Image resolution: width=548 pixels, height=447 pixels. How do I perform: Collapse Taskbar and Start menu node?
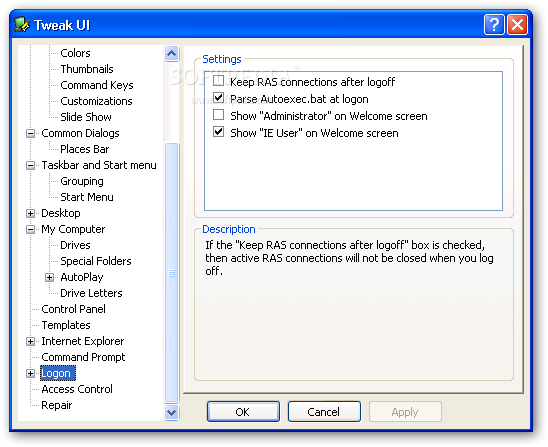click(x=30, y=165)
